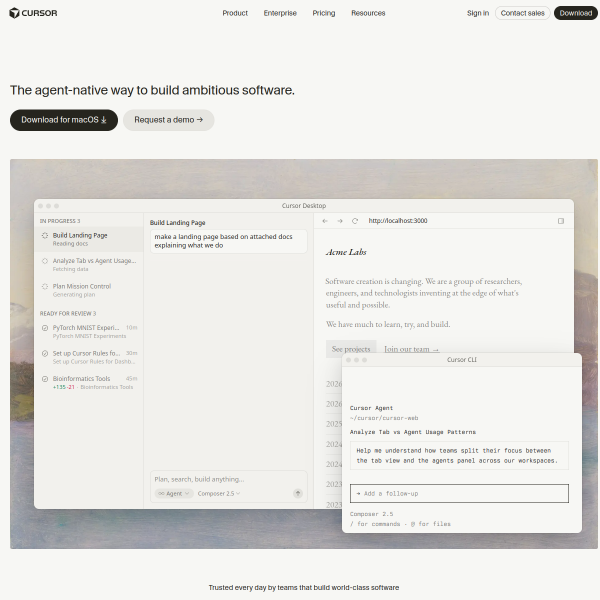This screenshot has height=600, width=600.
Task: Click spinner icon beside Analyze Tab vs Agent
Action: pos(45,261)
